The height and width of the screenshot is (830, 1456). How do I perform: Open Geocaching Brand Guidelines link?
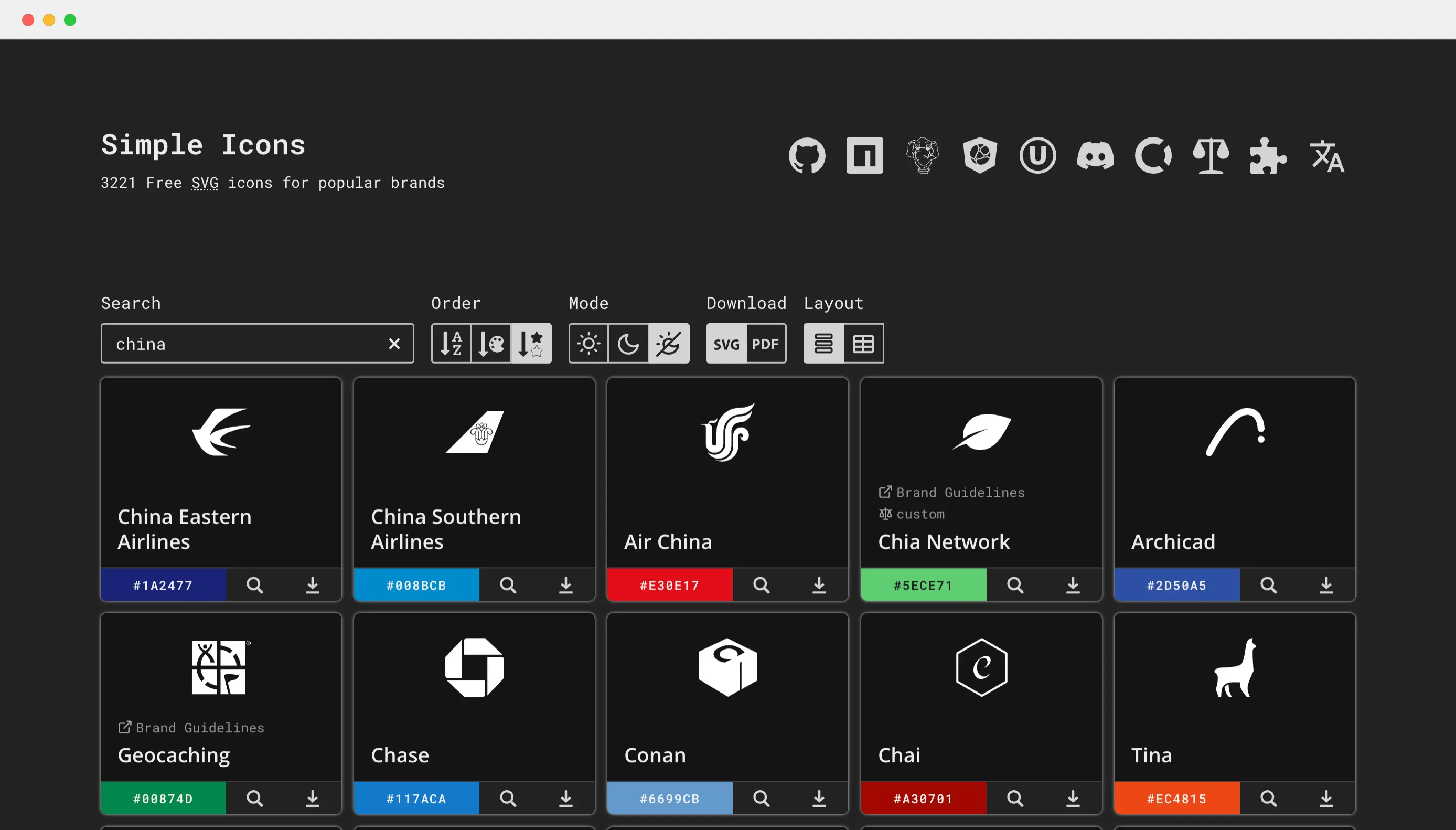tap(191, 727)
